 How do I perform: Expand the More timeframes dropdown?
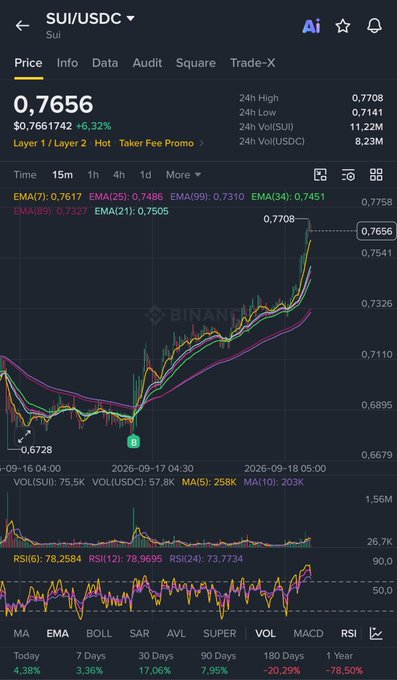(183, 175)
